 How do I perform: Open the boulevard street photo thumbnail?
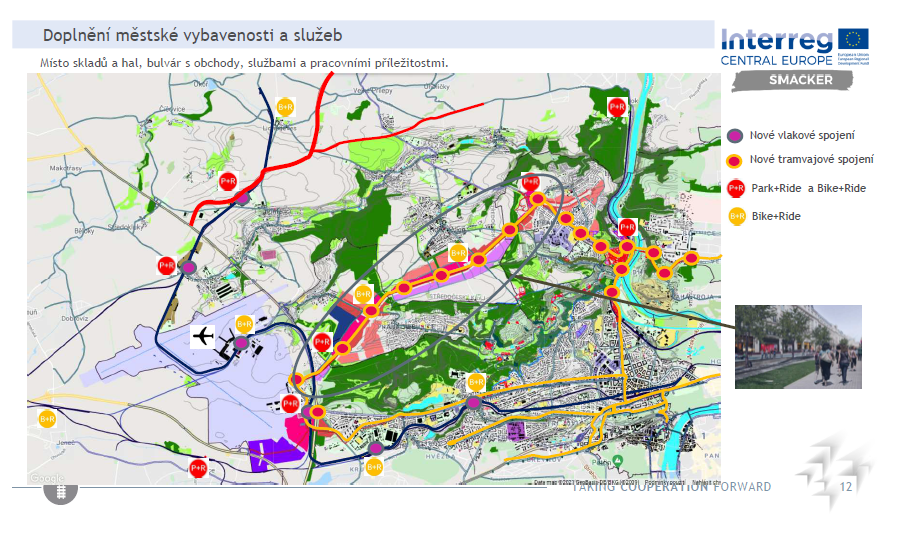(798, 347)
